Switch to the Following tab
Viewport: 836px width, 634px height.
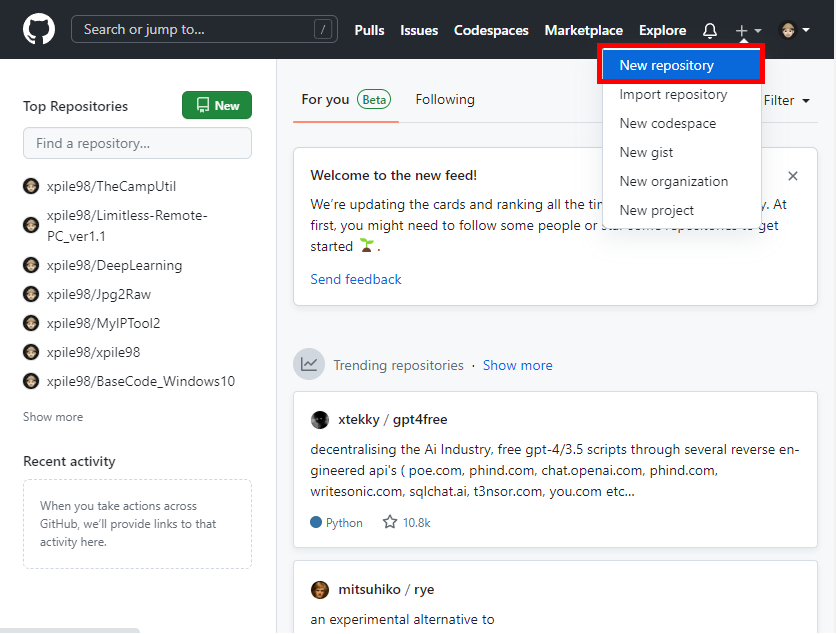tap(445, 100)
